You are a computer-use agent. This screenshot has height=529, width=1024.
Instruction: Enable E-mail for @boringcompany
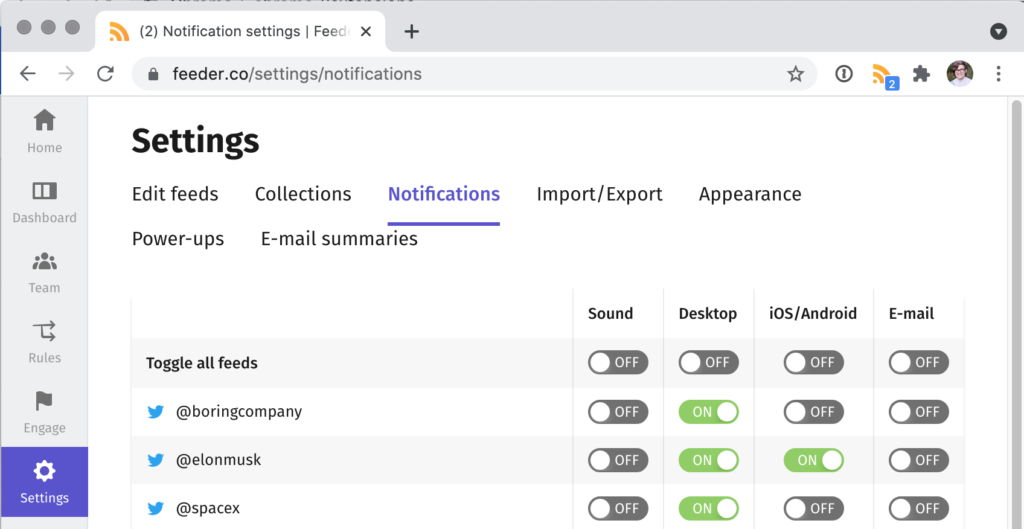[x=919, y=412]
